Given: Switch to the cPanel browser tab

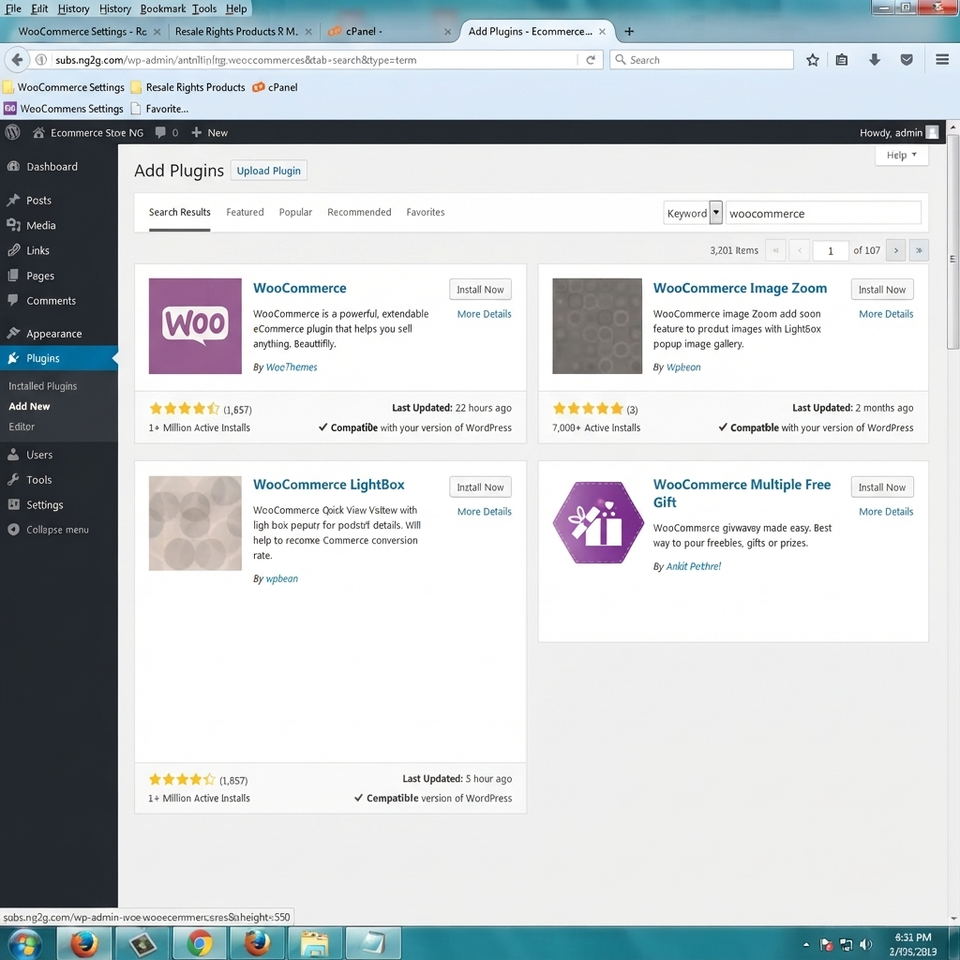Looking at the screenshot, I should (389, 31).
